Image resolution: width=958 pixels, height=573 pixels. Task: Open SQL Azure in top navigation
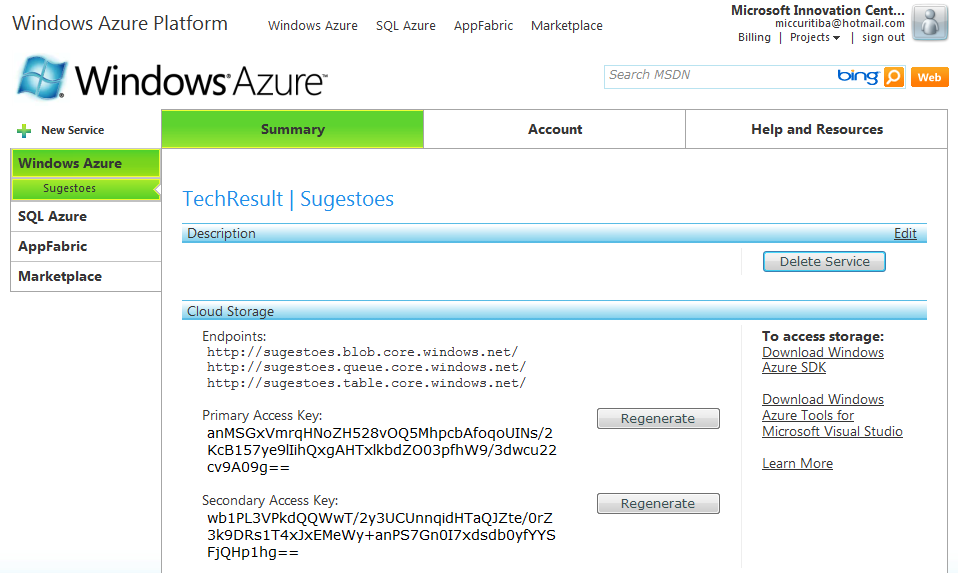point(406,26)
